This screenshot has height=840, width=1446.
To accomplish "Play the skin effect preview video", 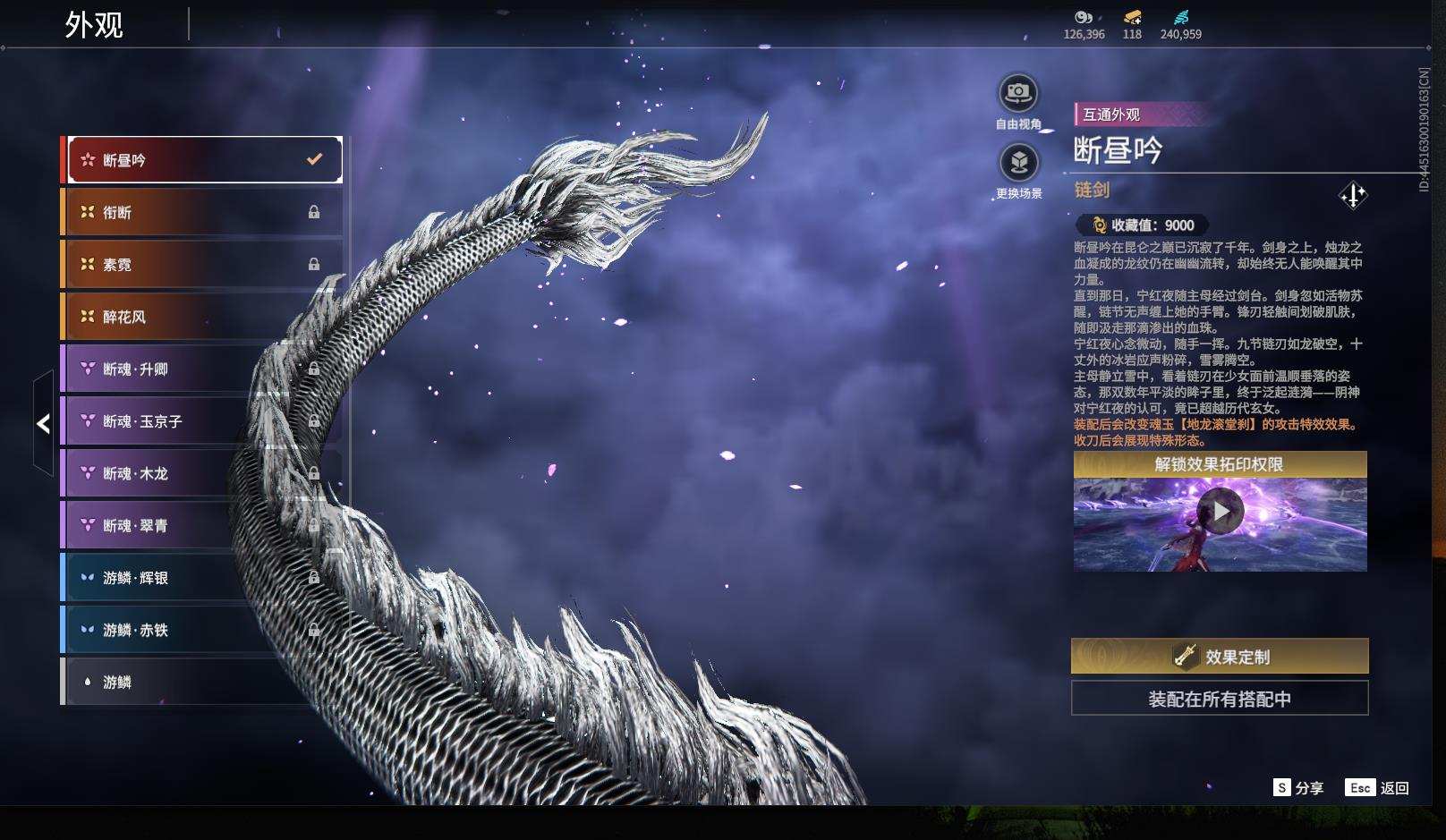I will (x=1221, y=511).
